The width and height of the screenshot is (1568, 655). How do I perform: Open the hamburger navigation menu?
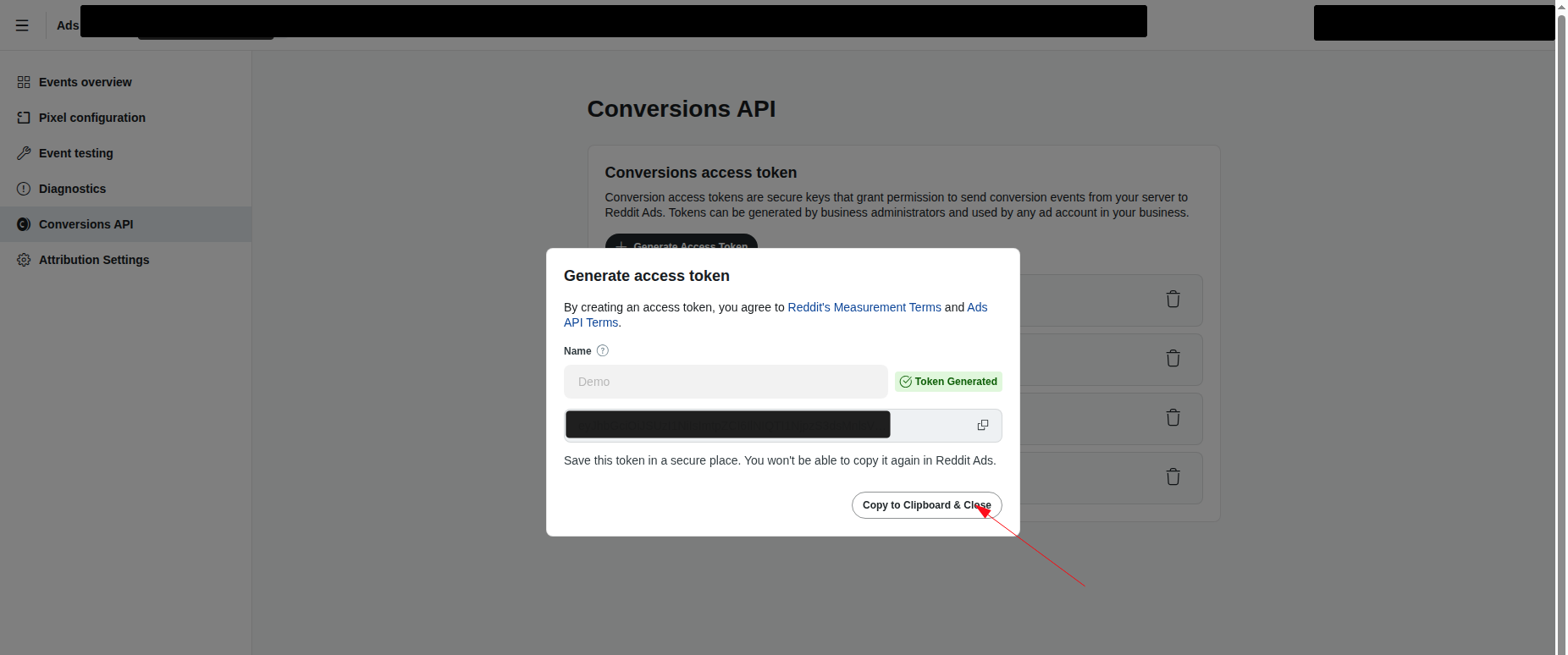point(22,25)
